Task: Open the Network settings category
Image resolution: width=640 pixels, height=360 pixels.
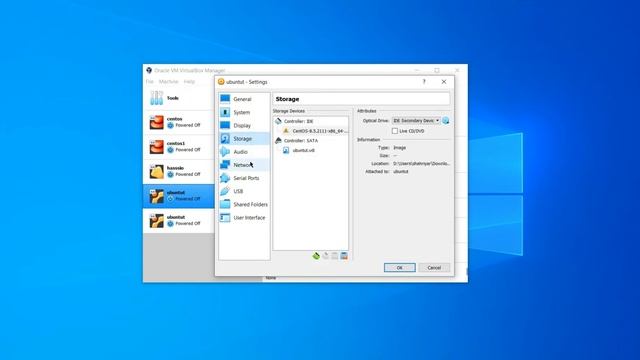Action: pyautogui.click(x=244, y=165)
